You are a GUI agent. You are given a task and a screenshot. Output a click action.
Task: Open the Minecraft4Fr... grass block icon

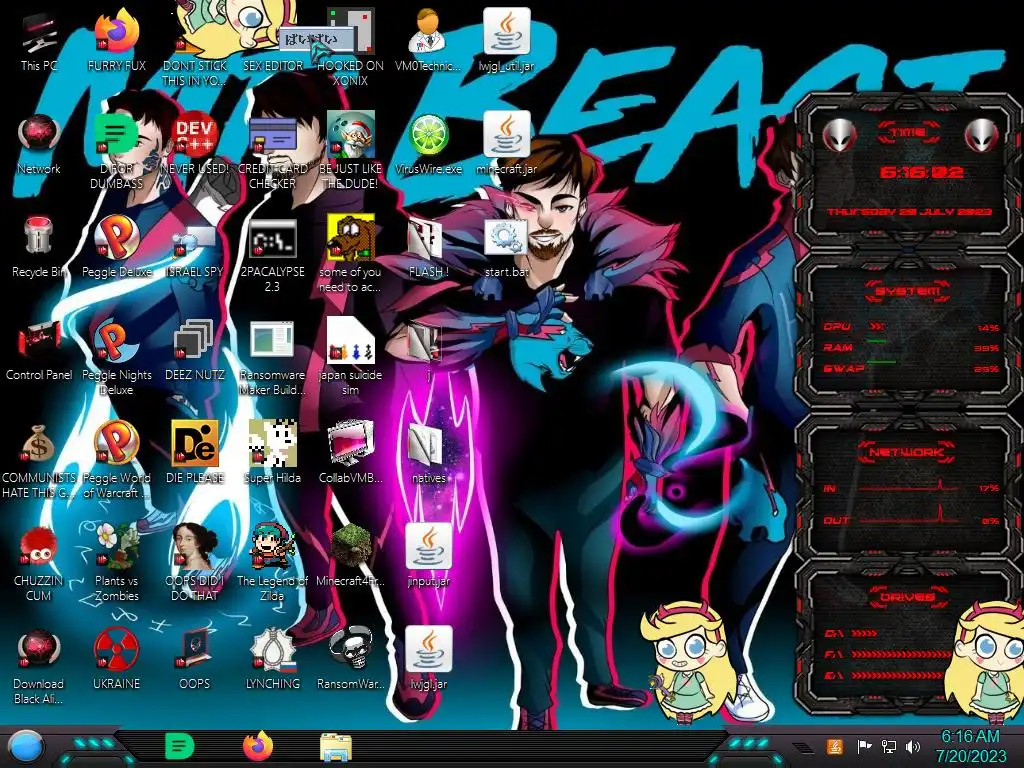[x=350, y=556]
